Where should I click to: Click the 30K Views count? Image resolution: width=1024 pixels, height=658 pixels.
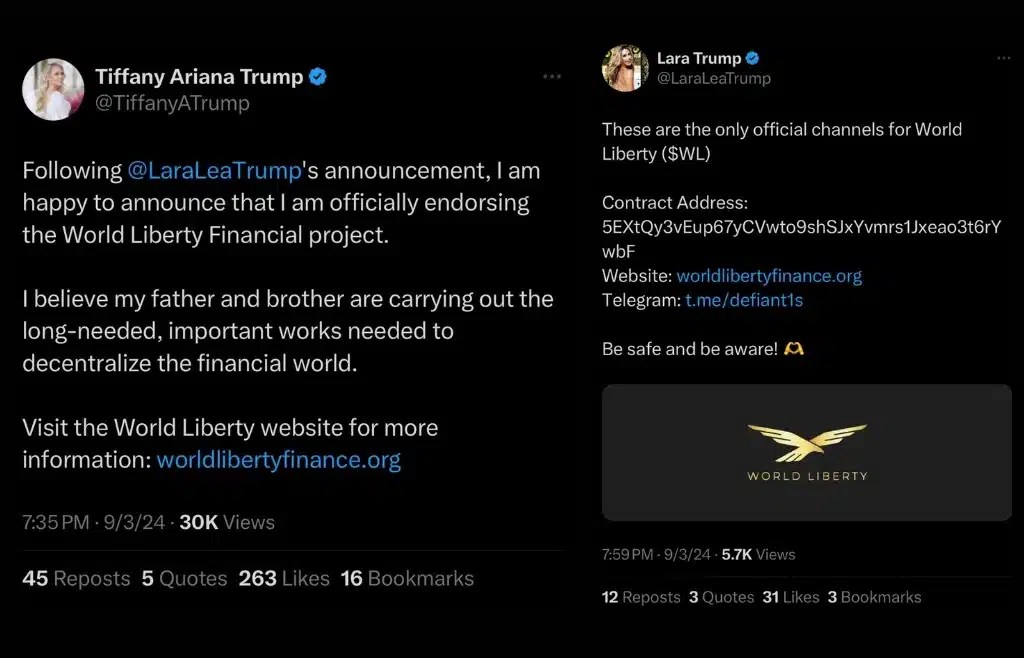point(226,522)
